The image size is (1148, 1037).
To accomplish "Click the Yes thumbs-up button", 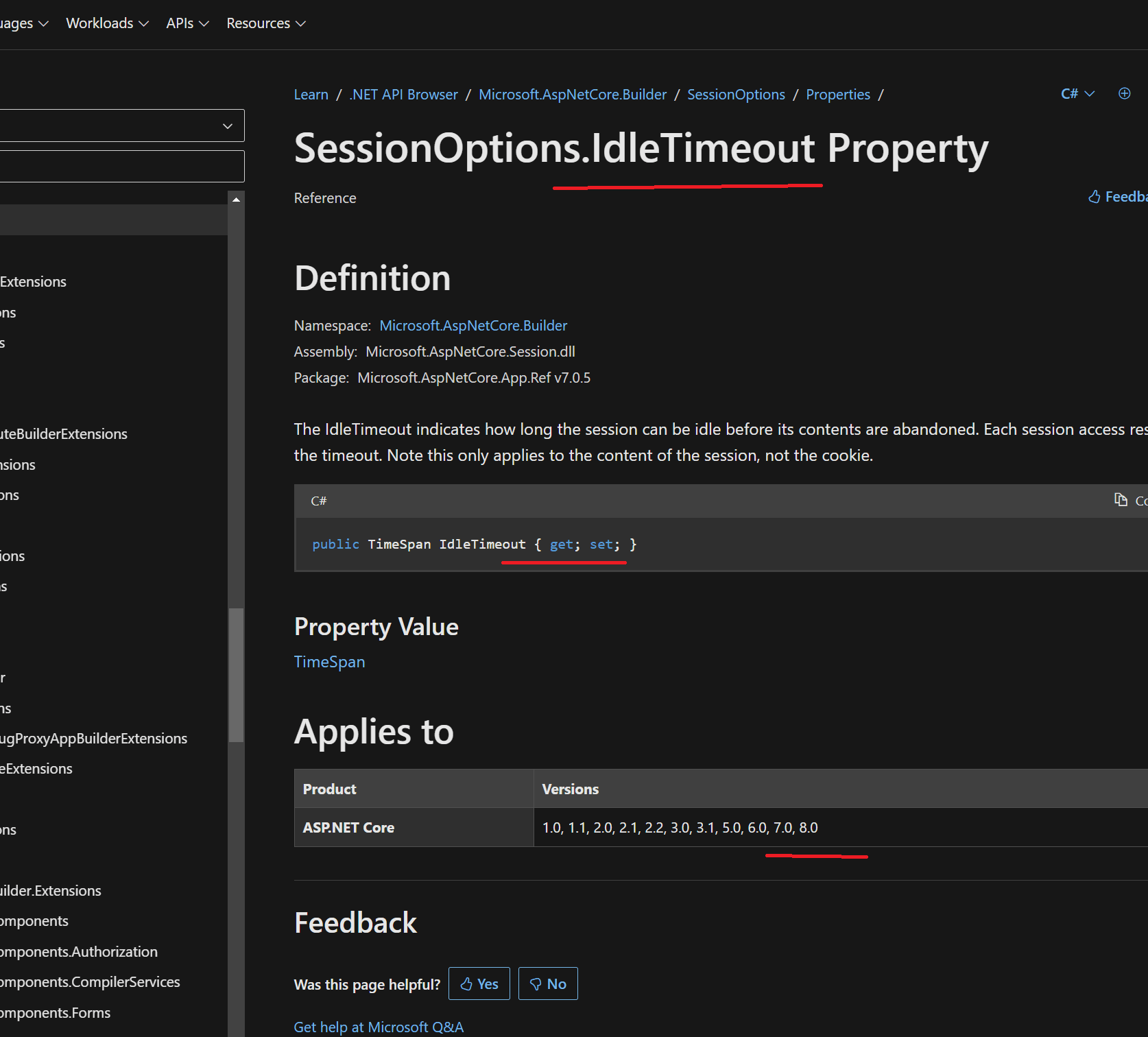I will tap(479, 984).
